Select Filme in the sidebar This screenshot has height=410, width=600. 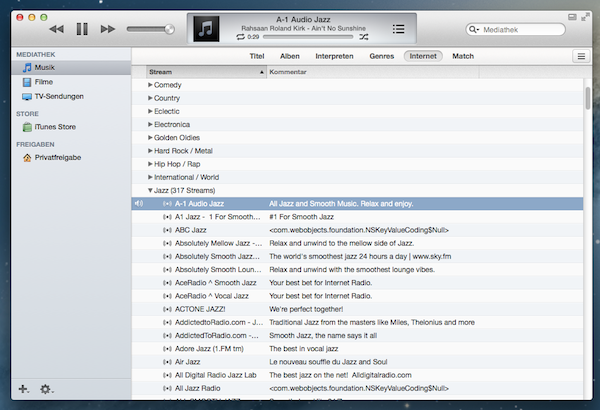coord(71,82)
